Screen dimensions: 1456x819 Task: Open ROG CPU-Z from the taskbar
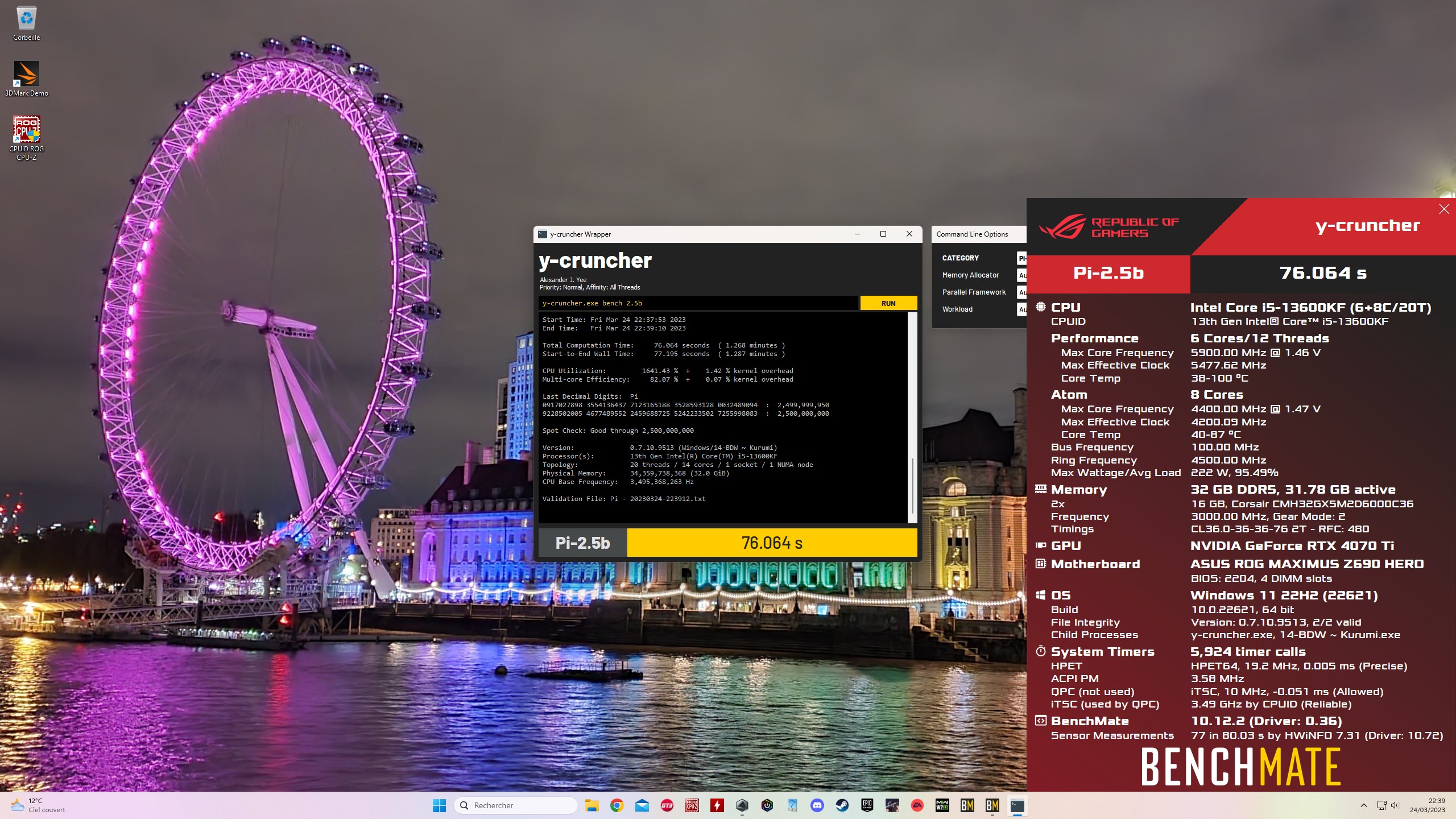tap(692, 805)
